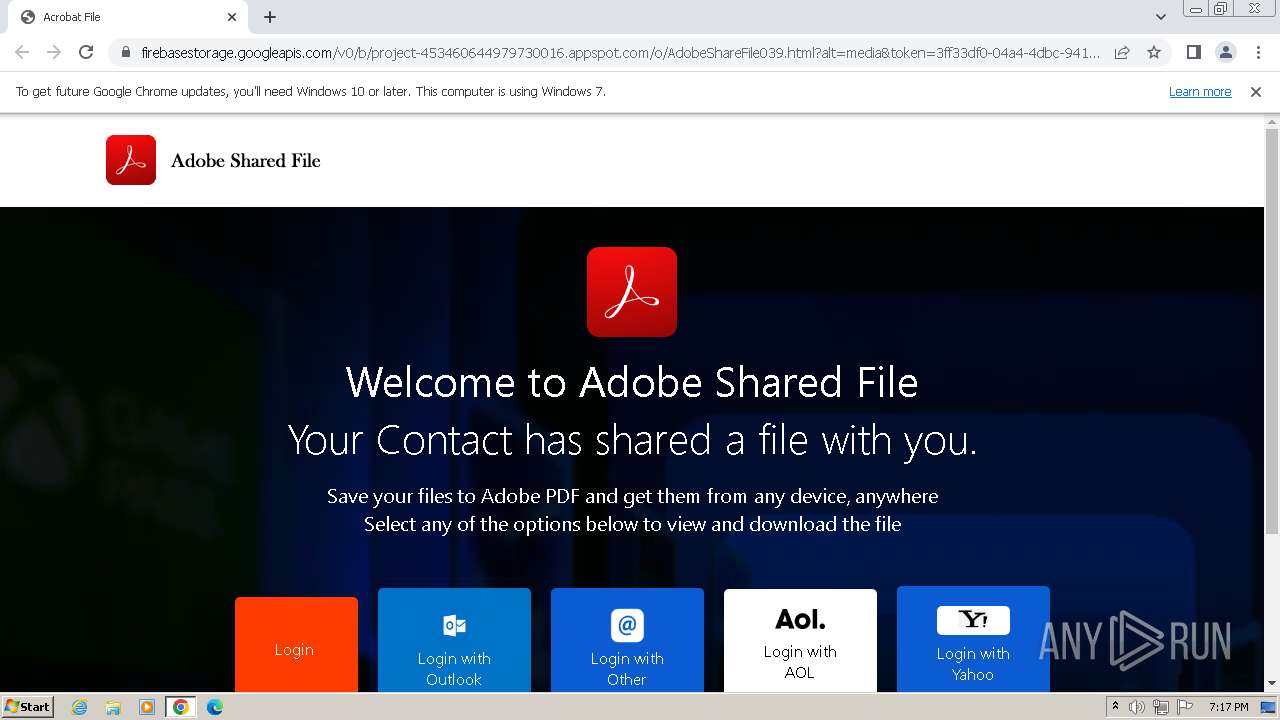Click the orange Login button
This screenshot has height=720, width=1280.
pyautogui.click(x=296, y=645)
